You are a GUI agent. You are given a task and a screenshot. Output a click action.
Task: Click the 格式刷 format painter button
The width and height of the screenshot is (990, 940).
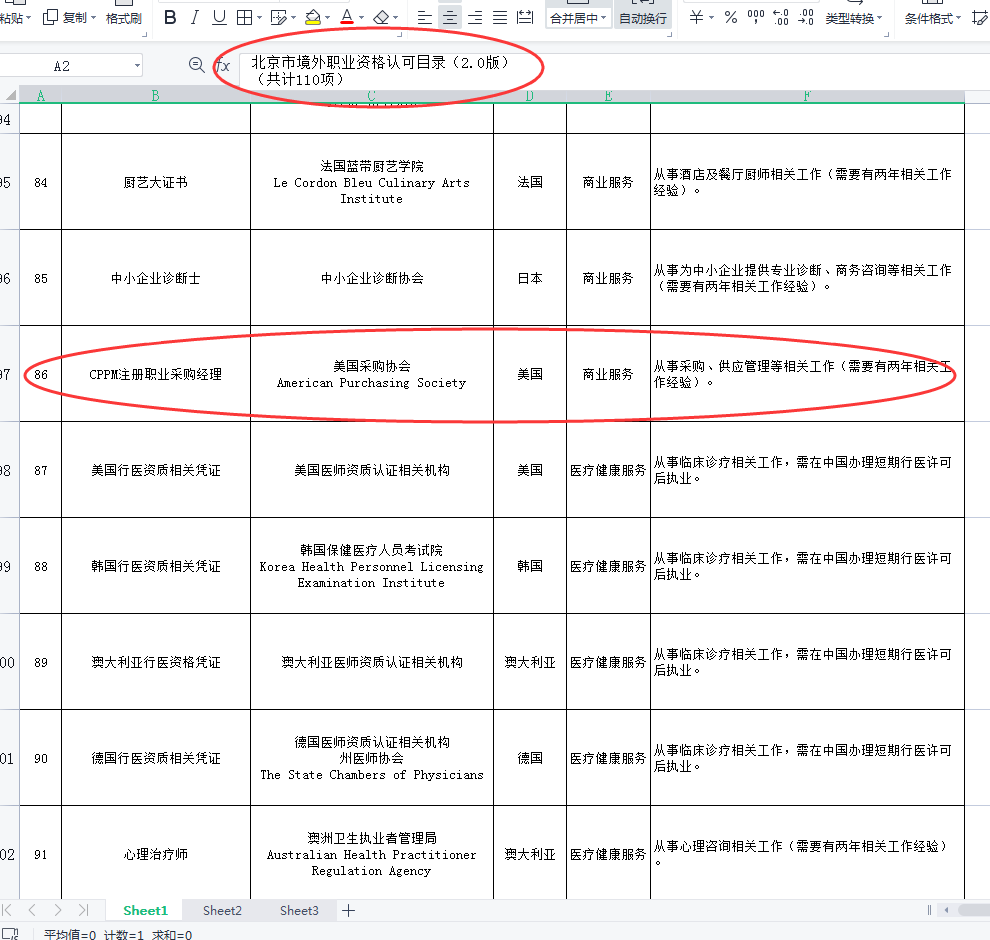123,18
